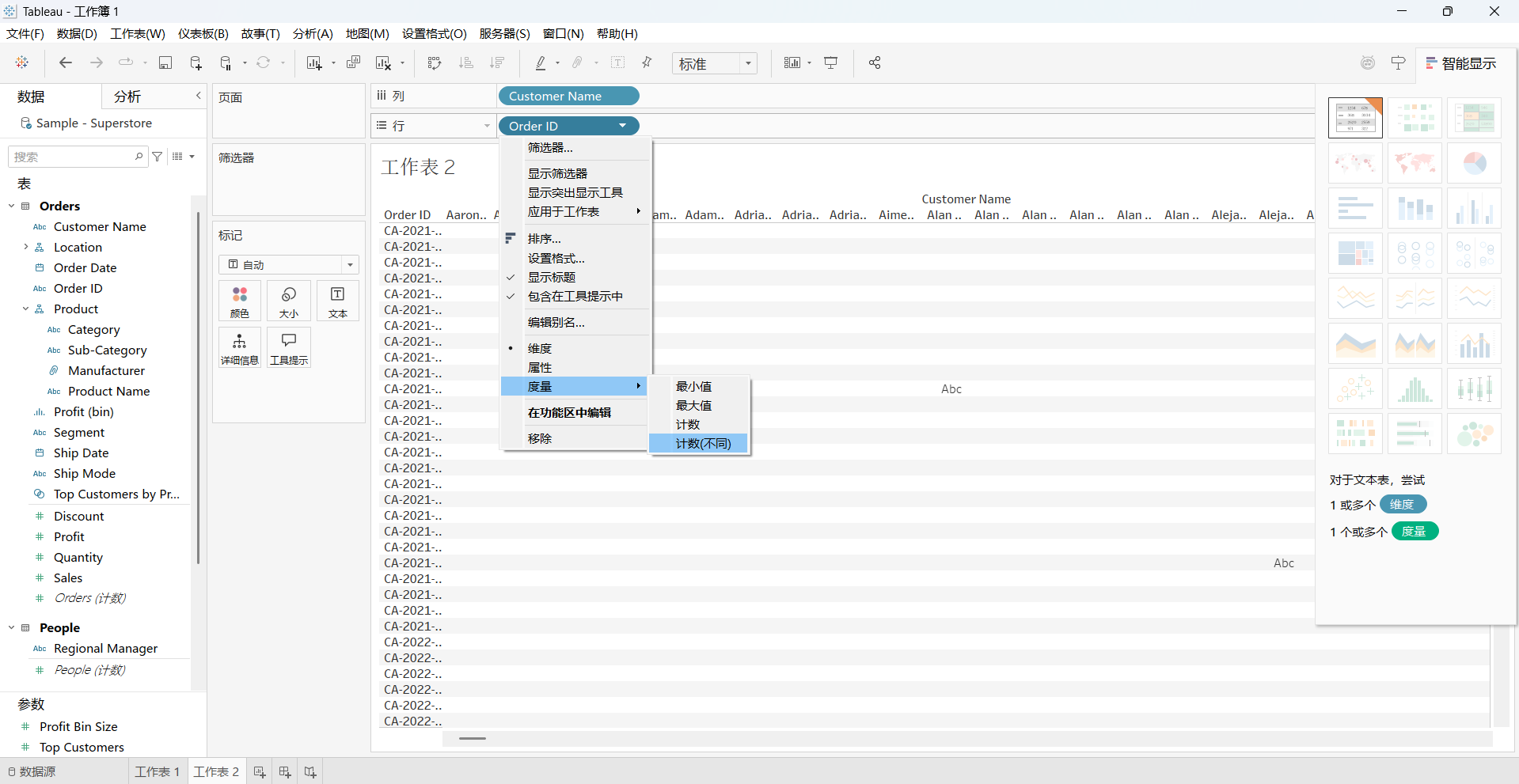1519x784 pixels.
Task: Open the Text marks card
Action: click(338, 301)
